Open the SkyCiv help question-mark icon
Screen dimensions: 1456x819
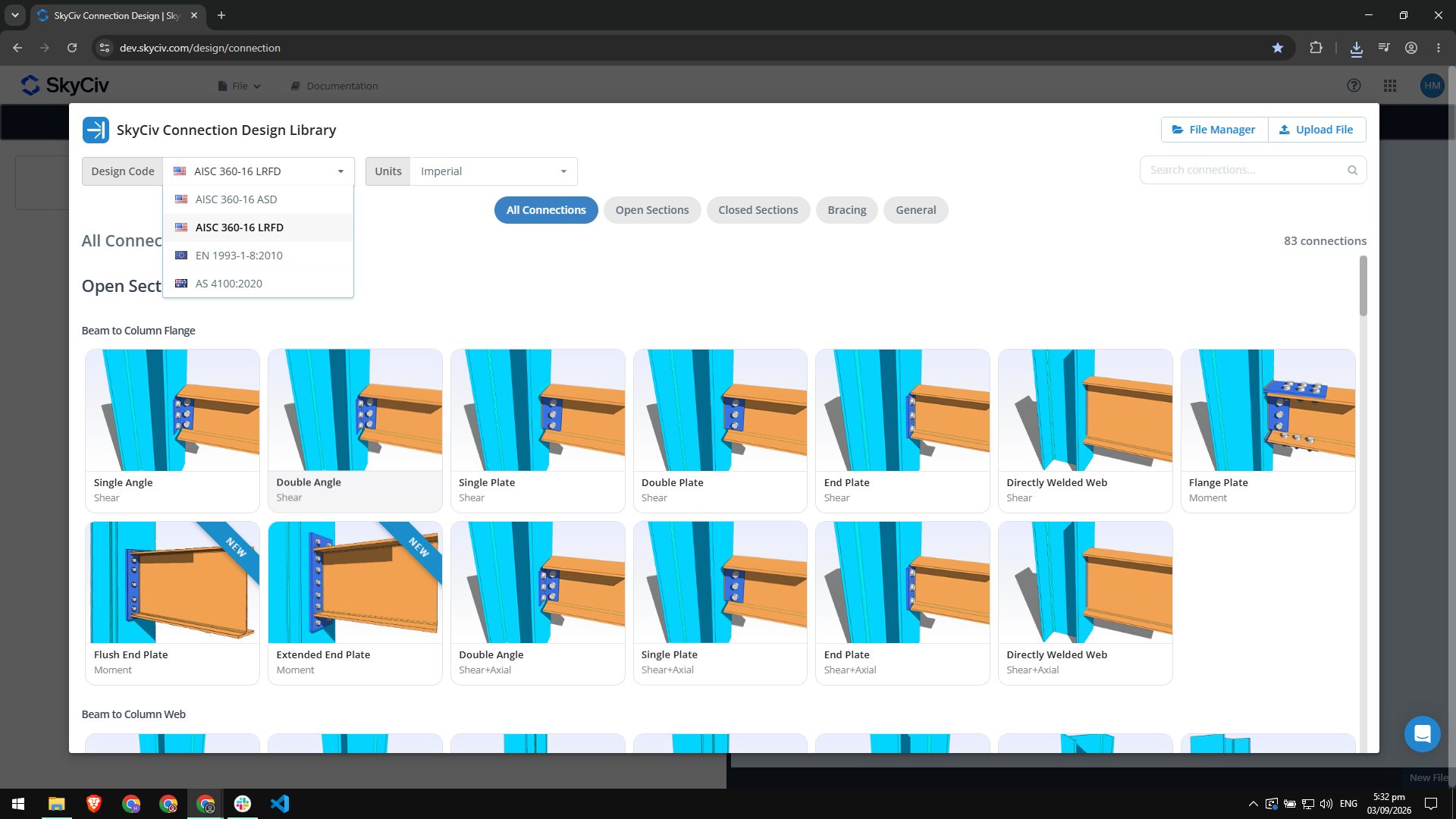point(1354,86)
